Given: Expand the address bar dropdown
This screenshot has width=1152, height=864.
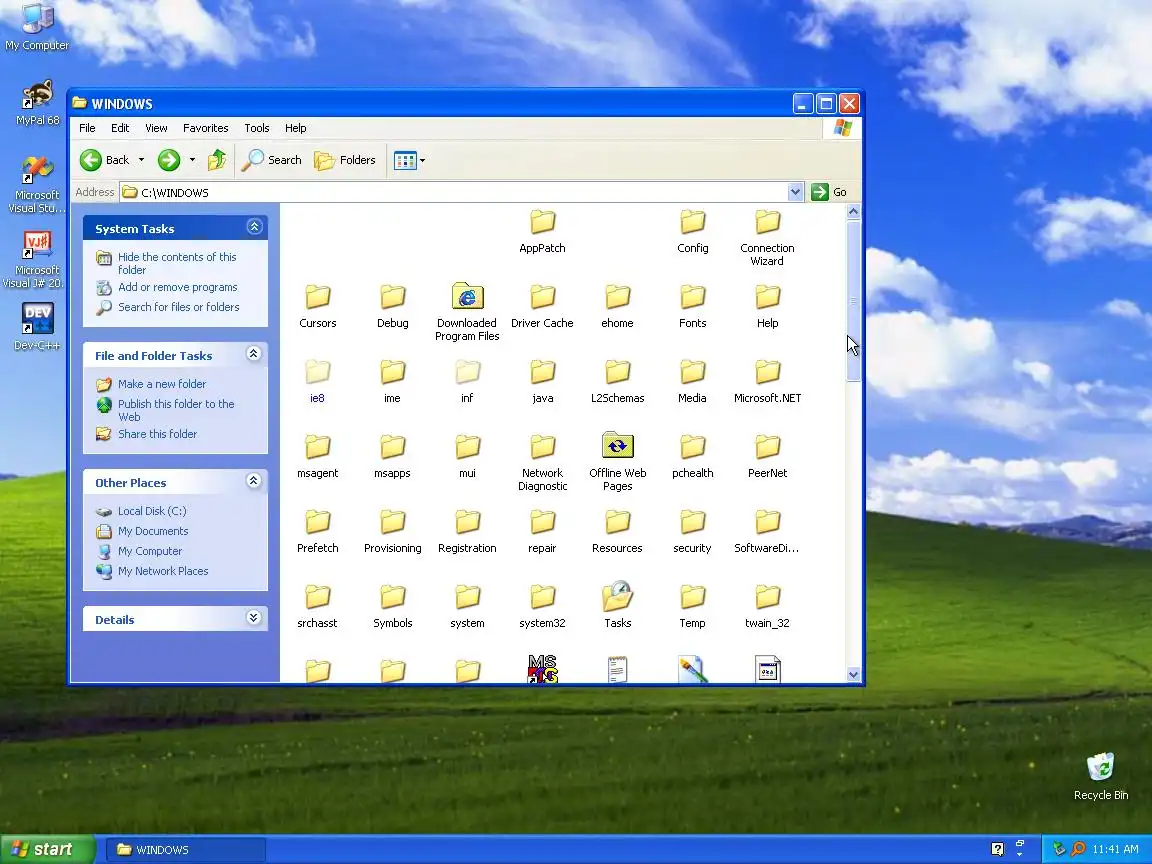Looking at the screenshot, I should [795, 192].
